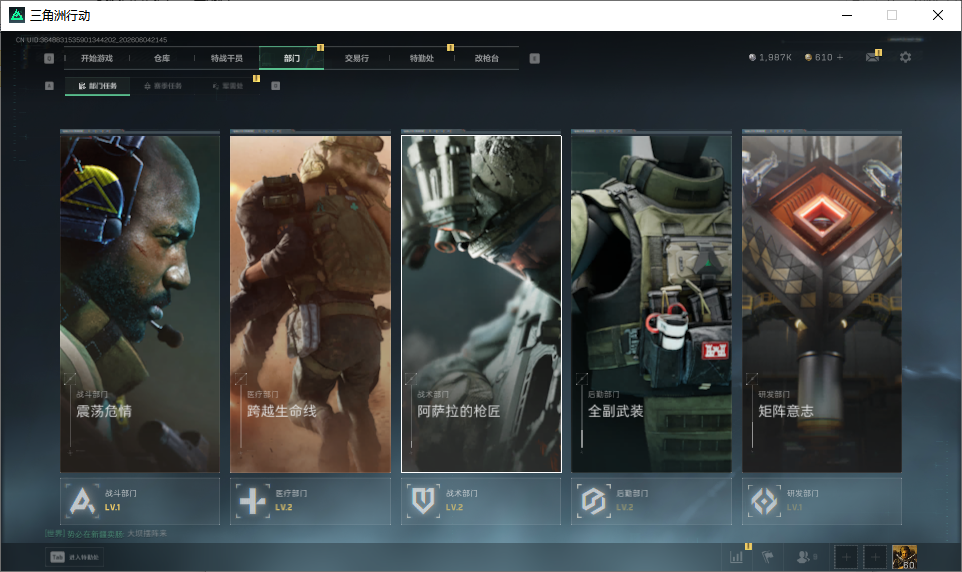962x572 pixels.
Task: Open settings via the gear icon
Action: point(906,57)
